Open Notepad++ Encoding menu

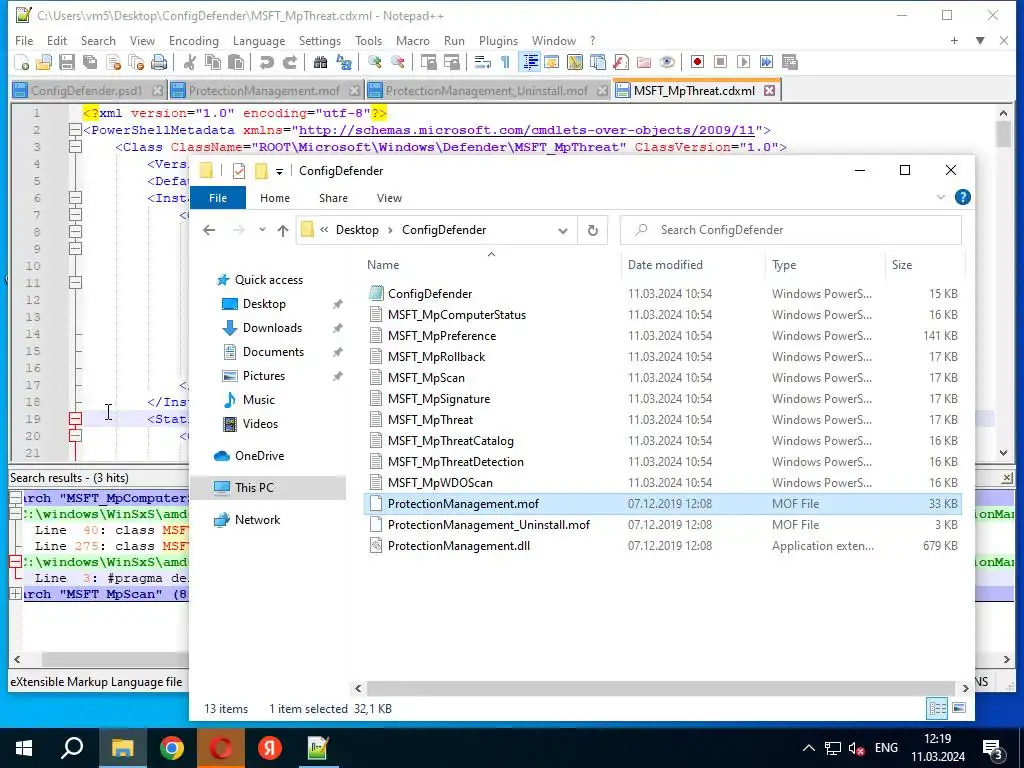tap(193, 40)
